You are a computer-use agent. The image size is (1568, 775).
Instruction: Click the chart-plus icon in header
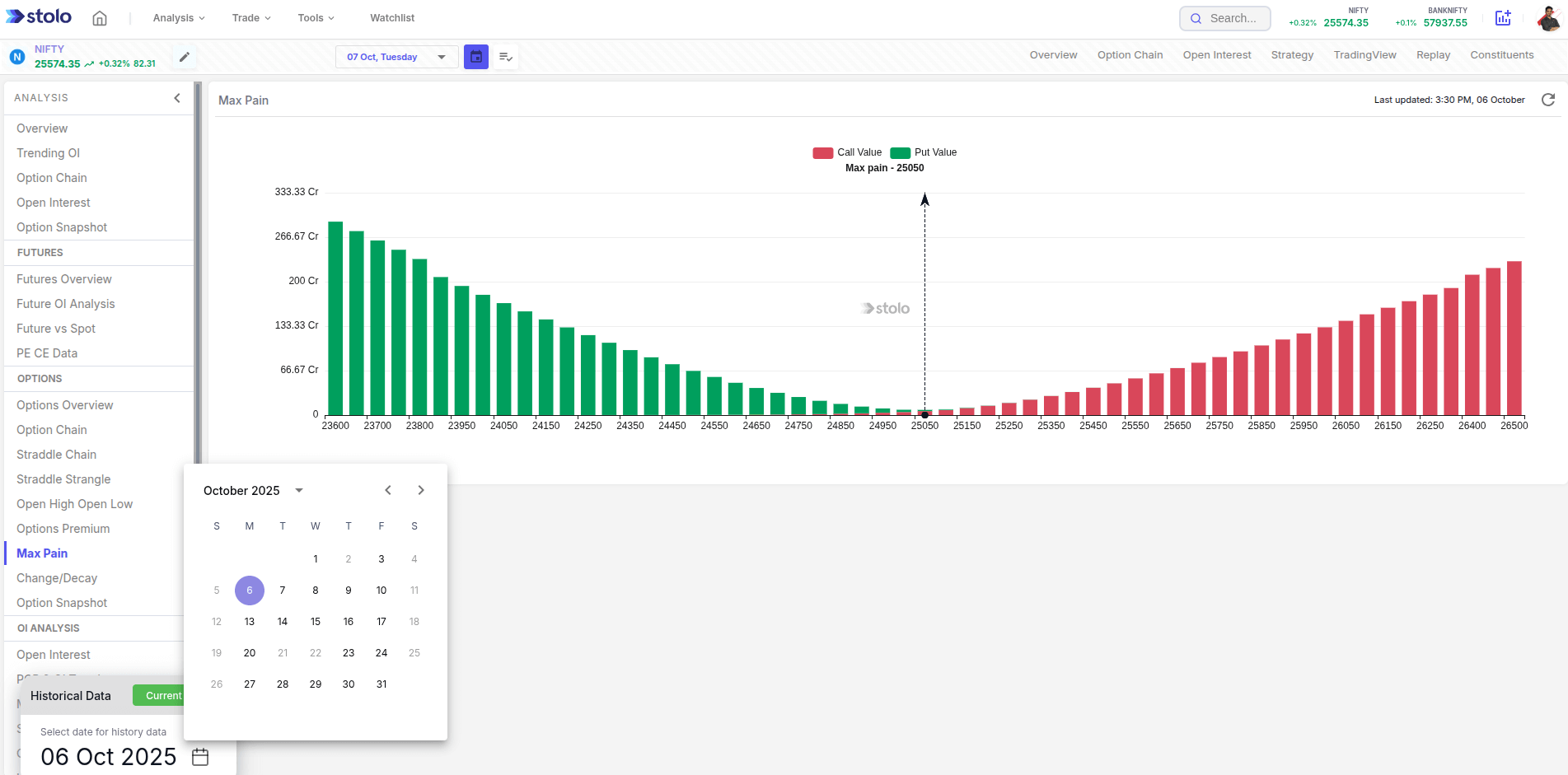(x=1503, y=18)
